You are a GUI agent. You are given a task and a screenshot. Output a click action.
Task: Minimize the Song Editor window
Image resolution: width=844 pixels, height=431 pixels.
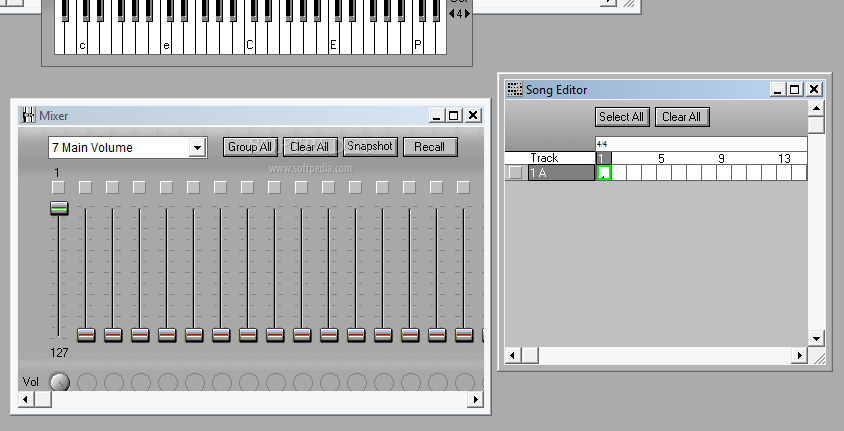click(777, 89)
